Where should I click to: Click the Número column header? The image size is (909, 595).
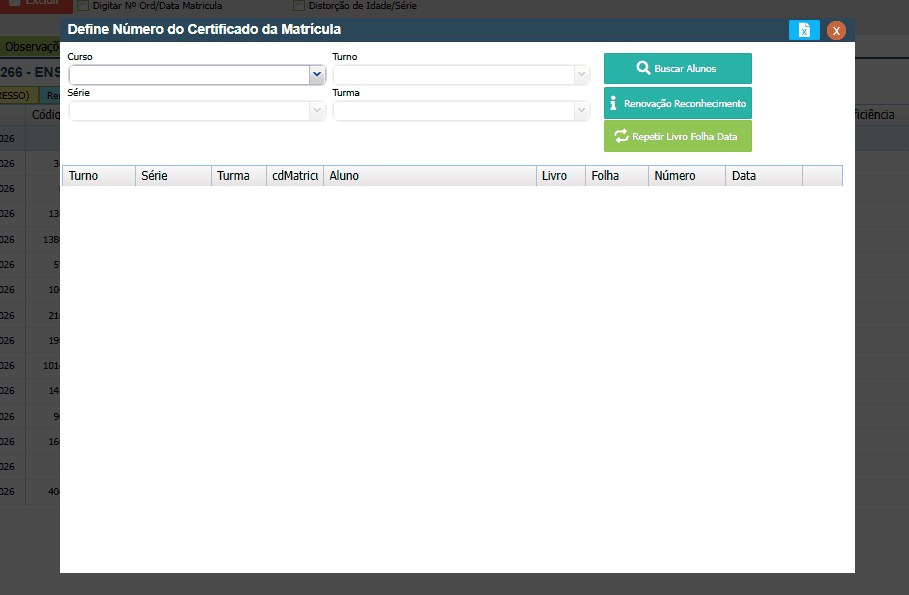tap(687, 176)
